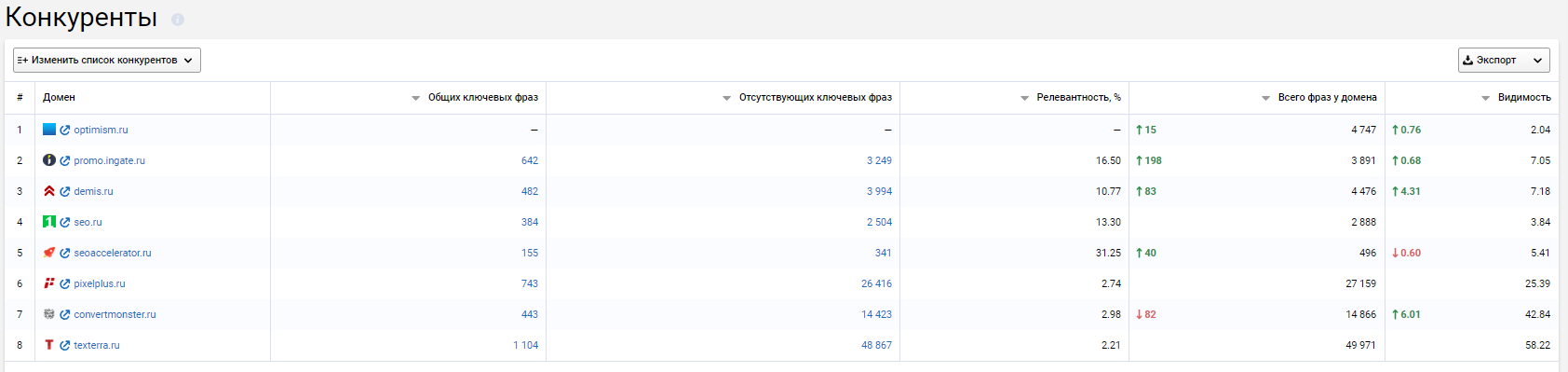The image size is (1568, 372).
Task: Click common phrases value 642
Action: click(530, 161)
